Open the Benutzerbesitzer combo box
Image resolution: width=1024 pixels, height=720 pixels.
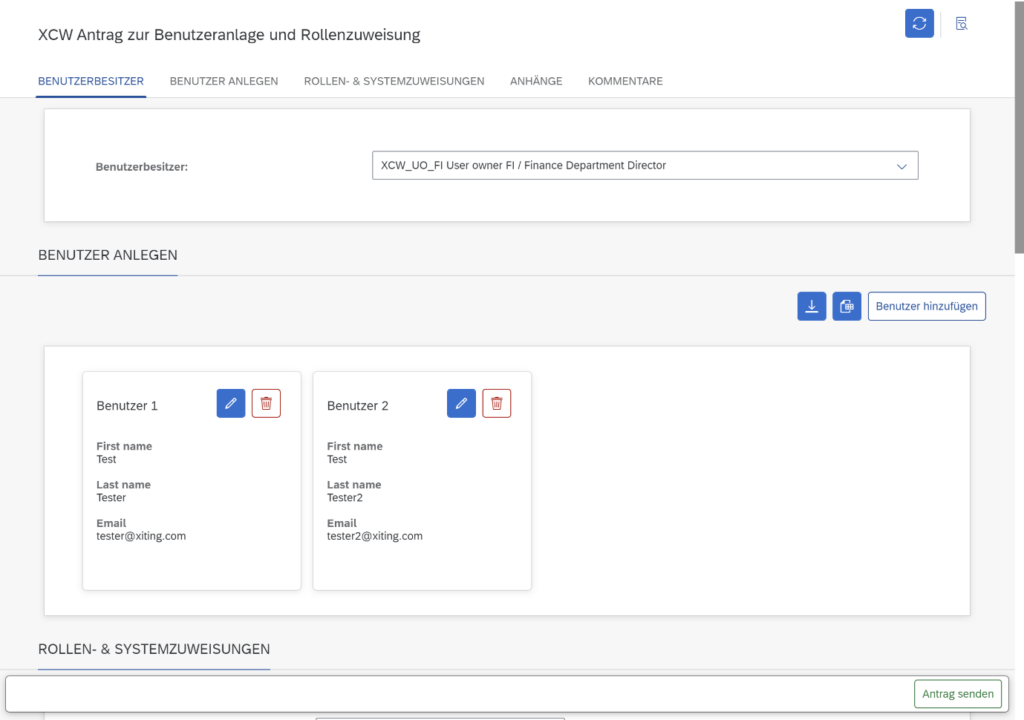click(x=645, y=165)
